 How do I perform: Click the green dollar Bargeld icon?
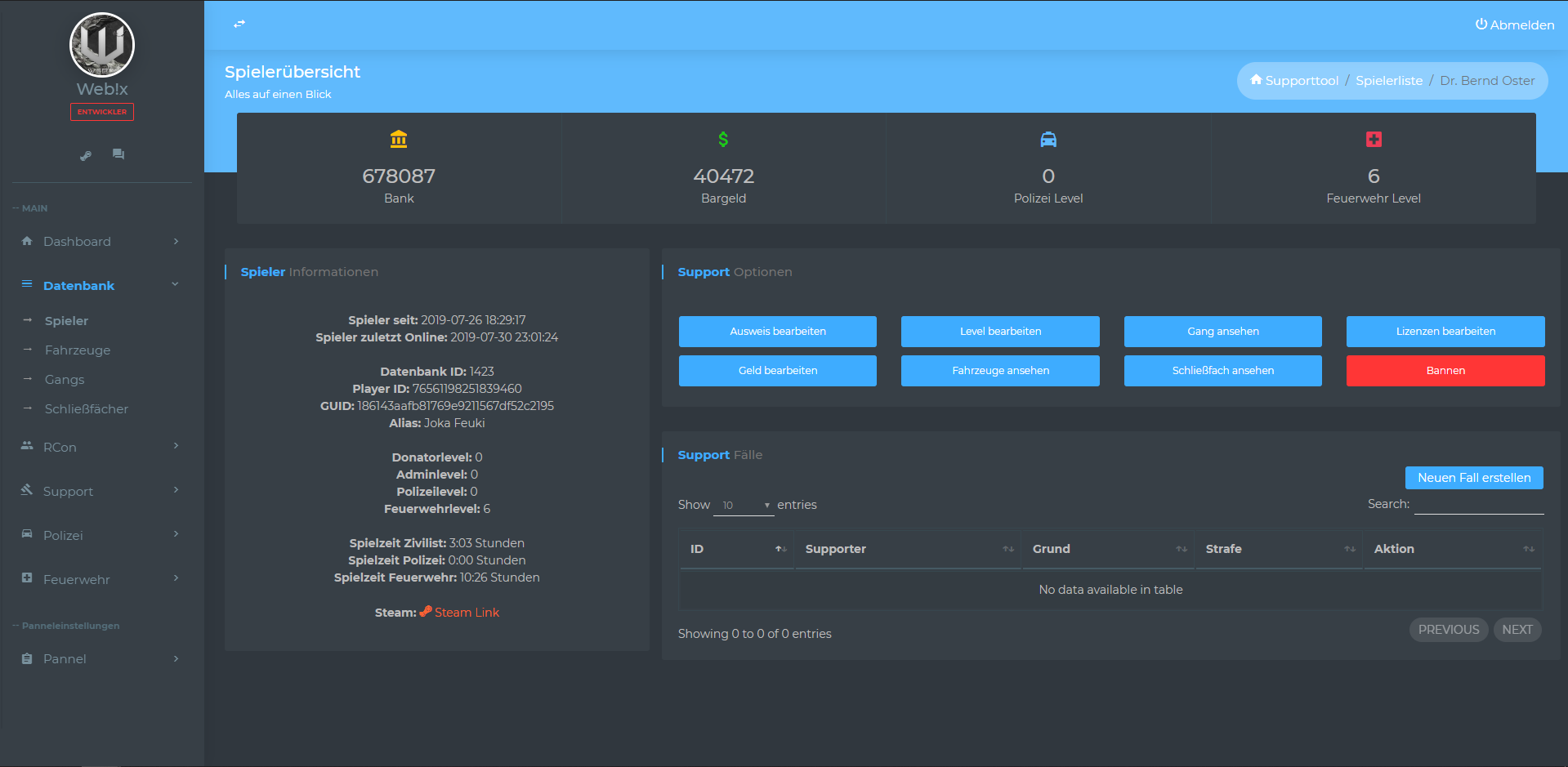[723, 139]
